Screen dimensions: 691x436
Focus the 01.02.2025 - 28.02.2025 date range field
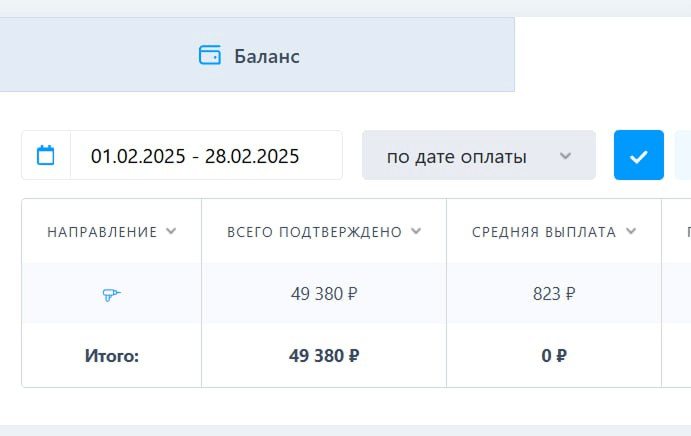(x=195, y=156)
